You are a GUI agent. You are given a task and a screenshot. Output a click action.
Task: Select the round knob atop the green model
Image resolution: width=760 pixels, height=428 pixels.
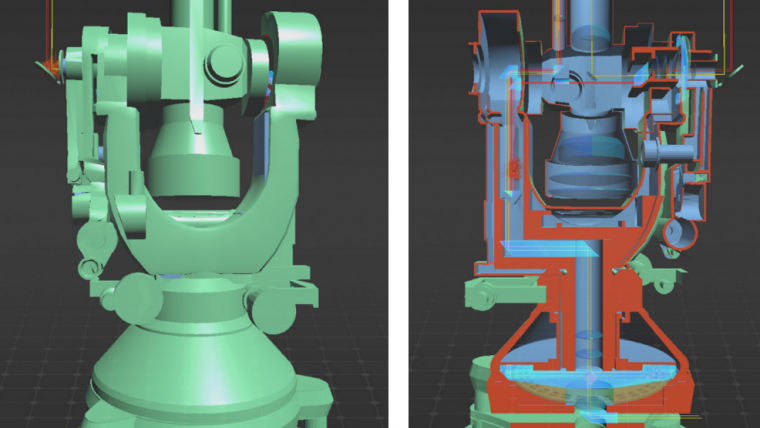(x=222, y=66)
